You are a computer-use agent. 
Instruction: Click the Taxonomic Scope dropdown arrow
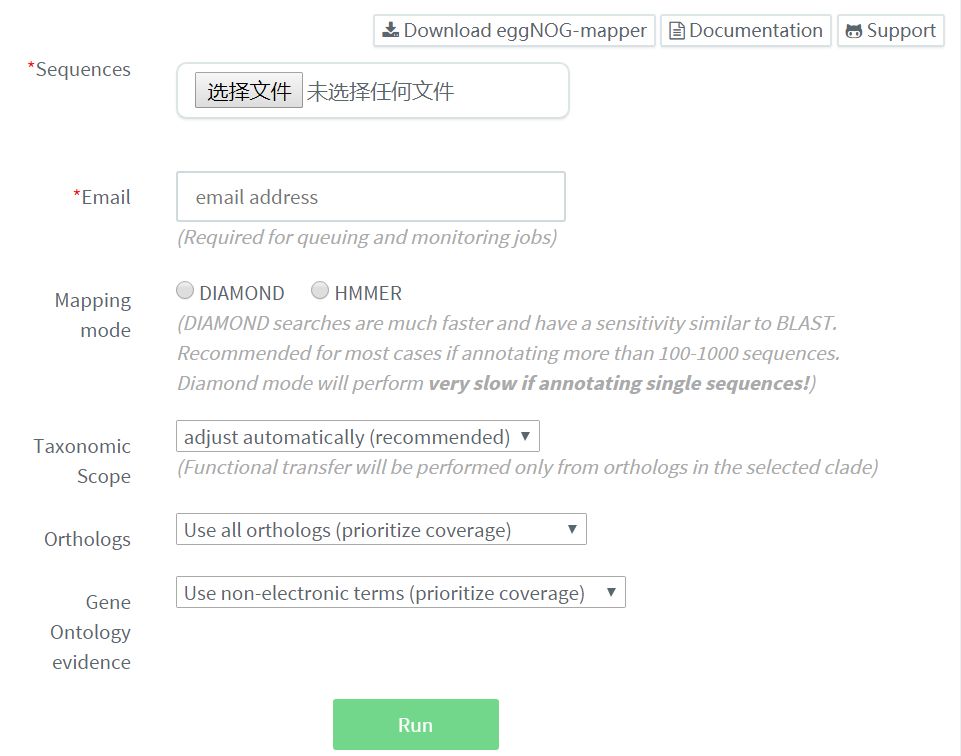(525, 437)
